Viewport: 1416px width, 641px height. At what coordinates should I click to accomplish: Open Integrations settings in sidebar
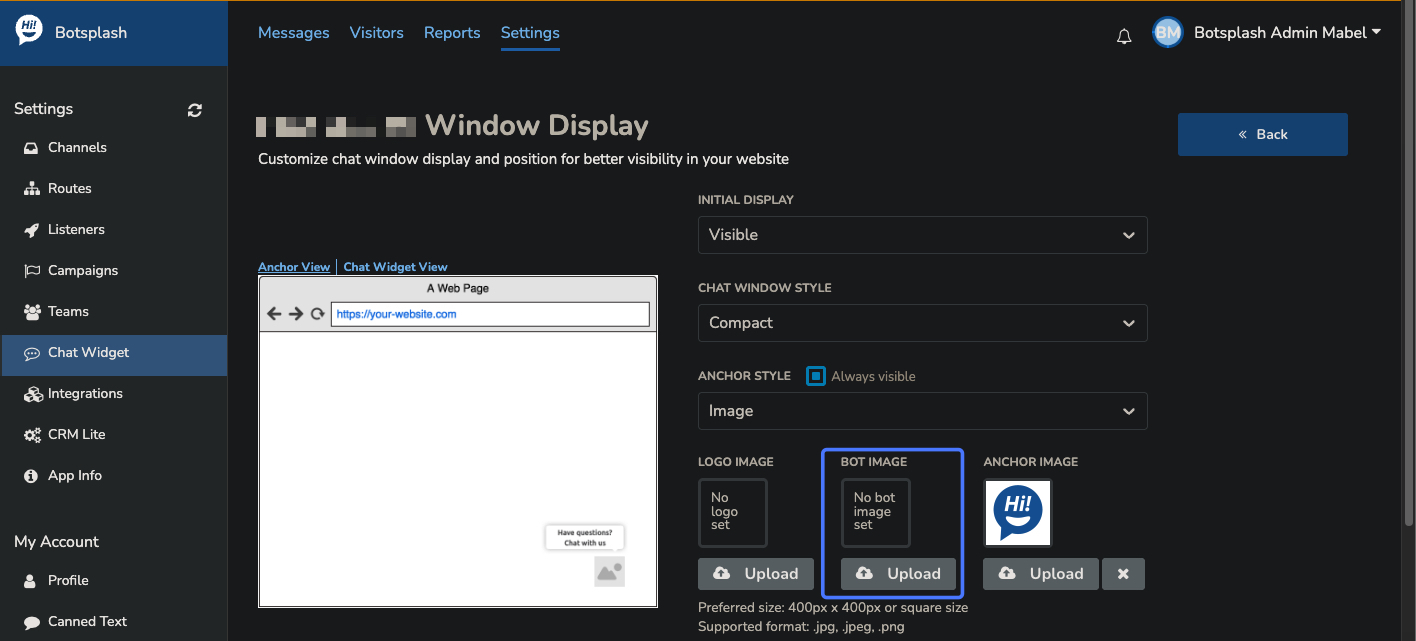pos(114,394)
